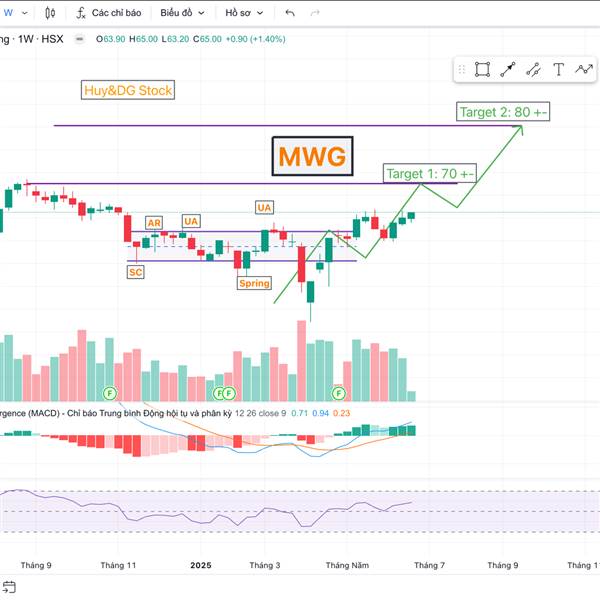Select the AR annotation label
The width and height of the screenshot is (600, 600).
(154, 223)
